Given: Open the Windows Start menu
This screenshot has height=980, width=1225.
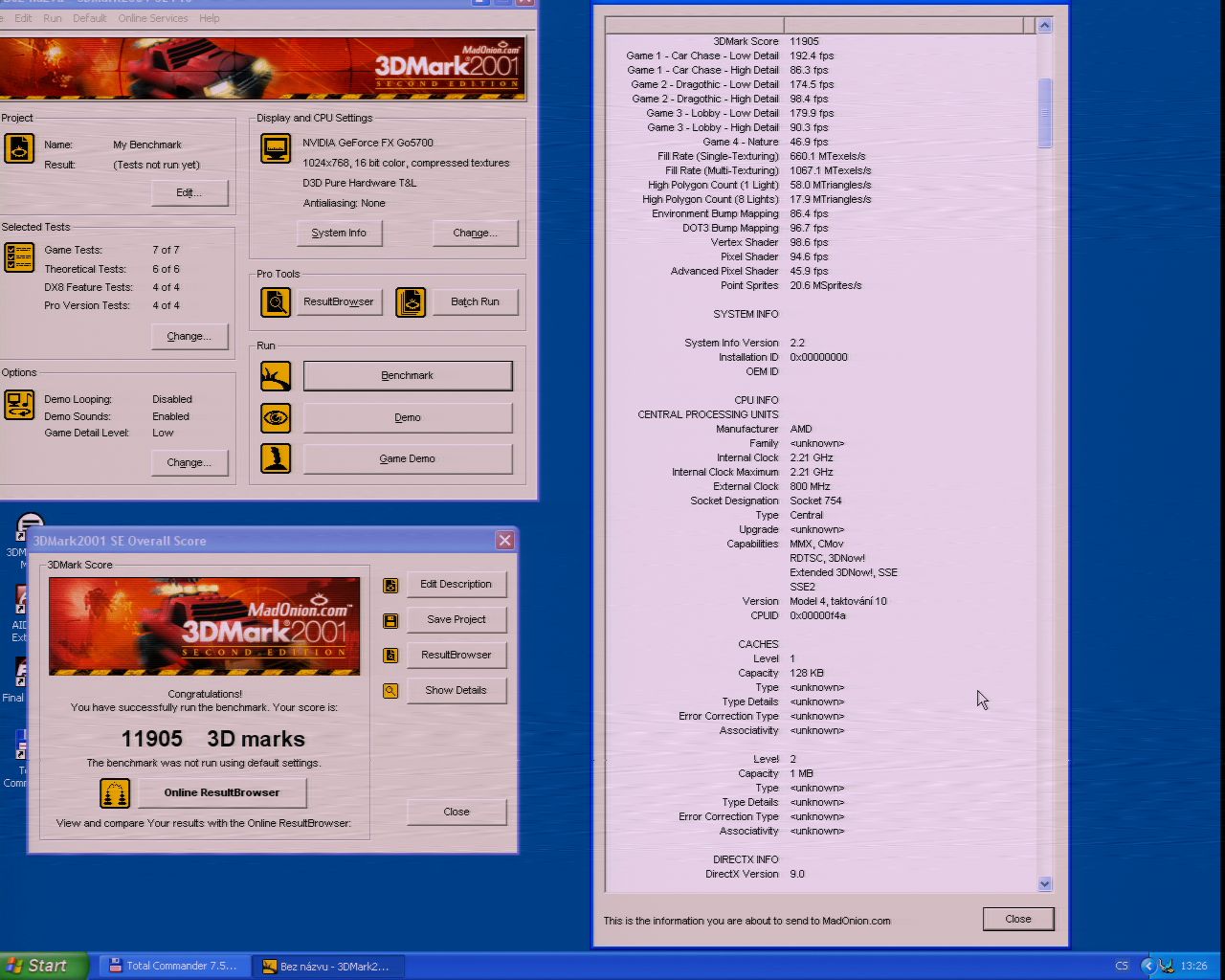Looking at the screenshot, I should pyautogui.click(x=43, y=966).
